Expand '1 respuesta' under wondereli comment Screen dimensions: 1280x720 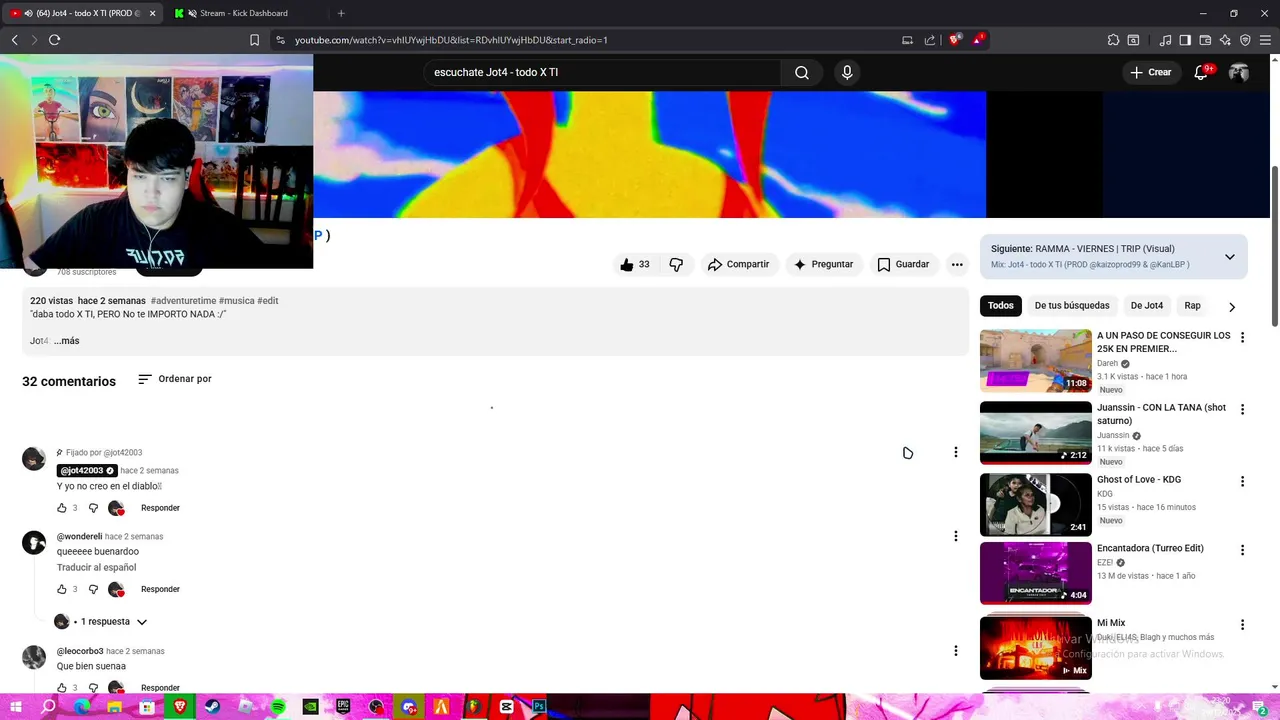tap(101, 622)
